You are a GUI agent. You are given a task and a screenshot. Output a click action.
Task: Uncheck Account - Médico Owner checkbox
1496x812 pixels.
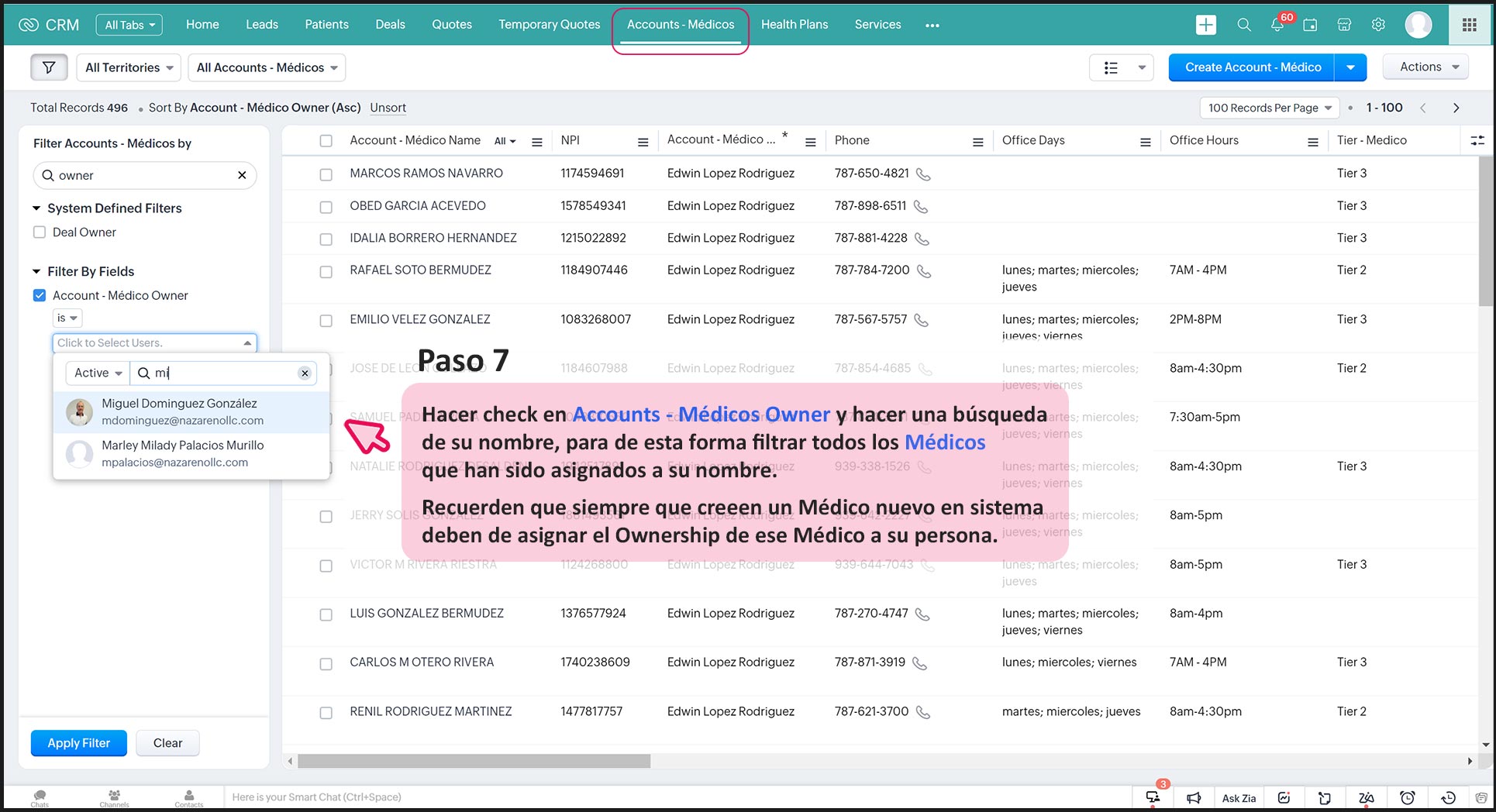tap(40, 295)
